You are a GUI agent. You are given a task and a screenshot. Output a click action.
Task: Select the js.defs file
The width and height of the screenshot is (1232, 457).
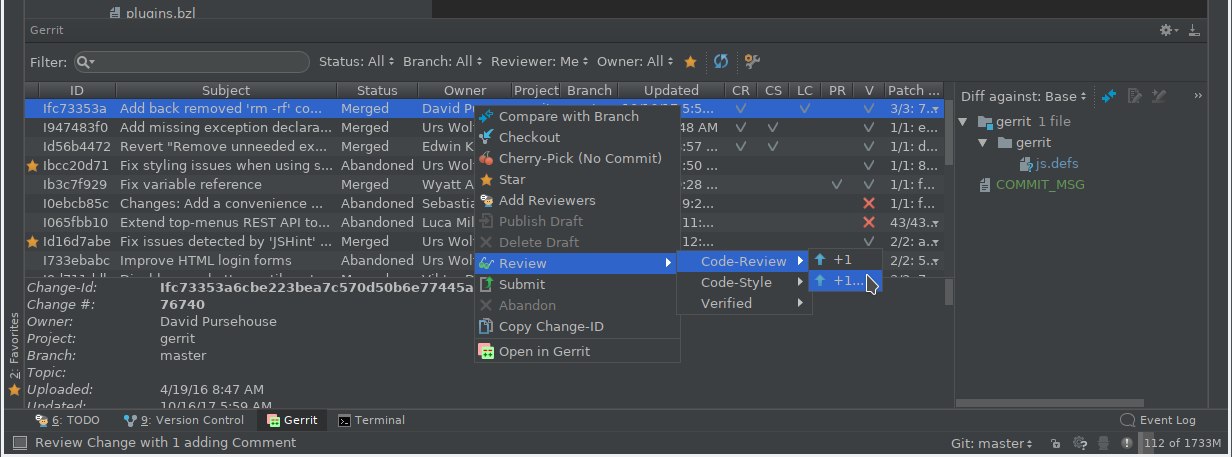[x=1056, y=164]
